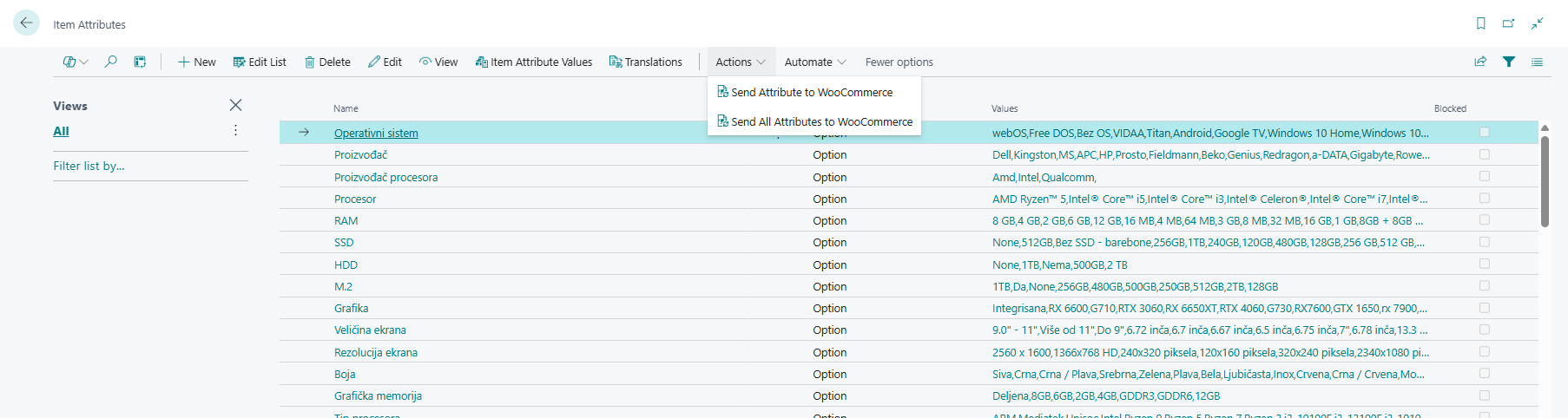Click the Edit pencil button
The width and height of the screenshot is (1568, 418).
[385, 62]
